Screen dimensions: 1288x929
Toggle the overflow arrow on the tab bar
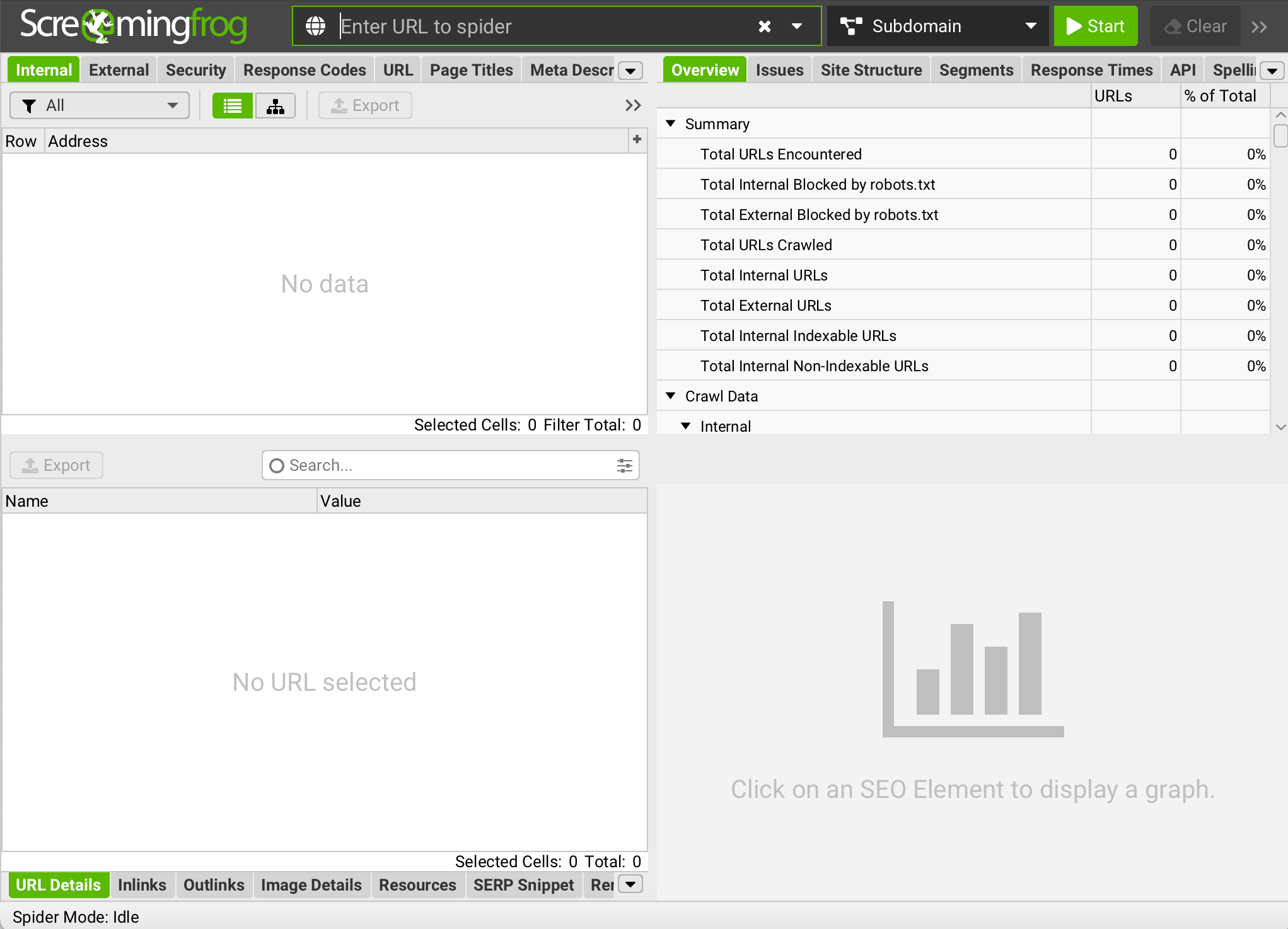(630, 70)
